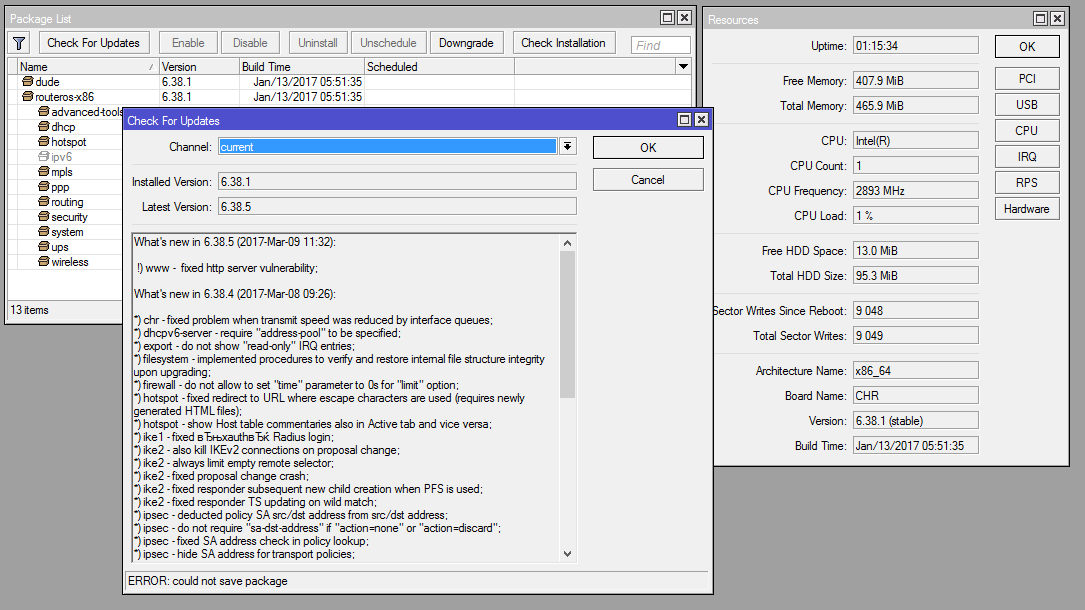1085x610 pixels.
Task: Close the Check For Updates dialog
Action: click(701, 120)
